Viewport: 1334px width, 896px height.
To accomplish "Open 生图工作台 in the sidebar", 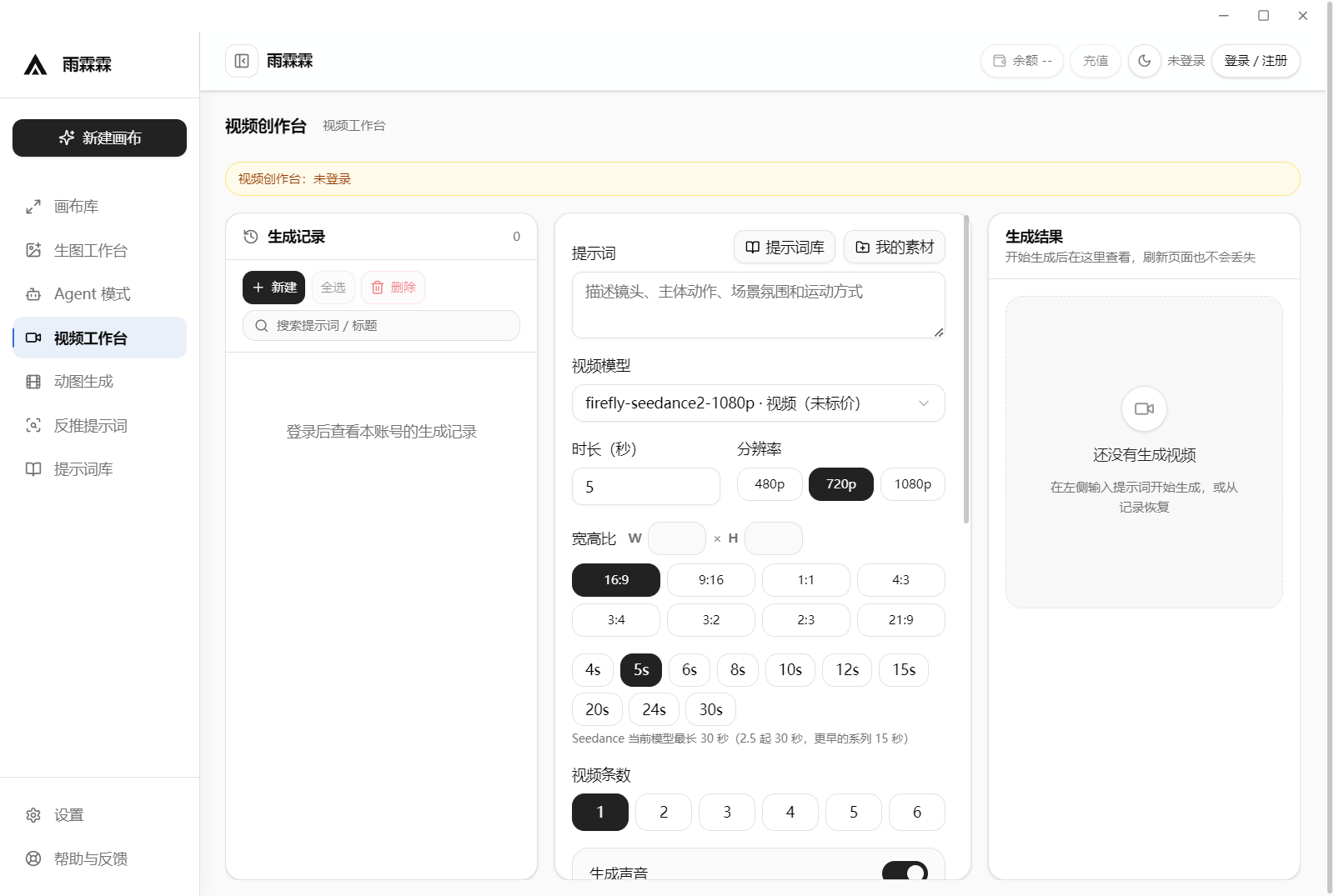I will click(99, 250).
